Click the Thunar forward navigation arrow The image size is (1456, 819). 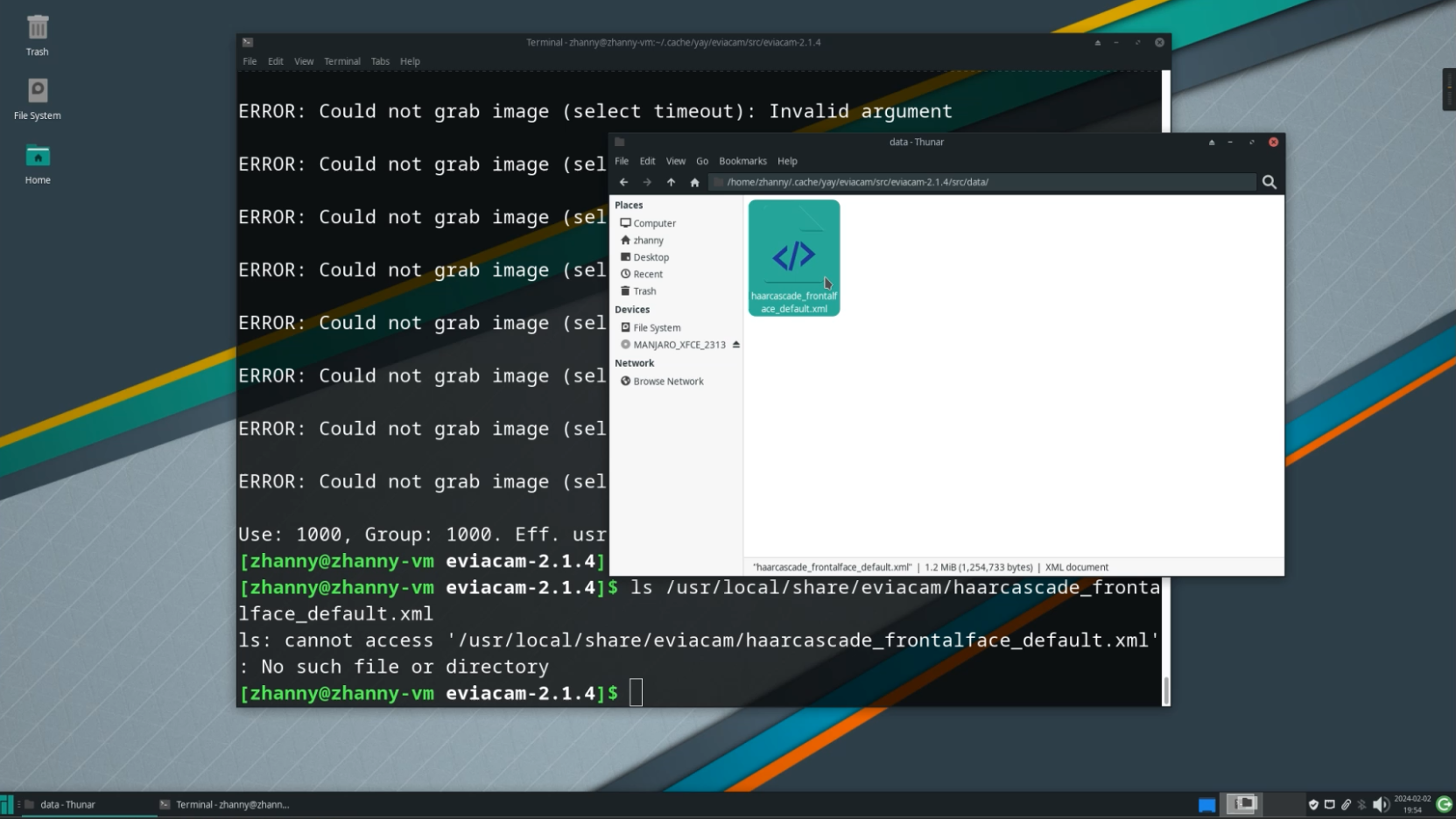click(647, 182)
